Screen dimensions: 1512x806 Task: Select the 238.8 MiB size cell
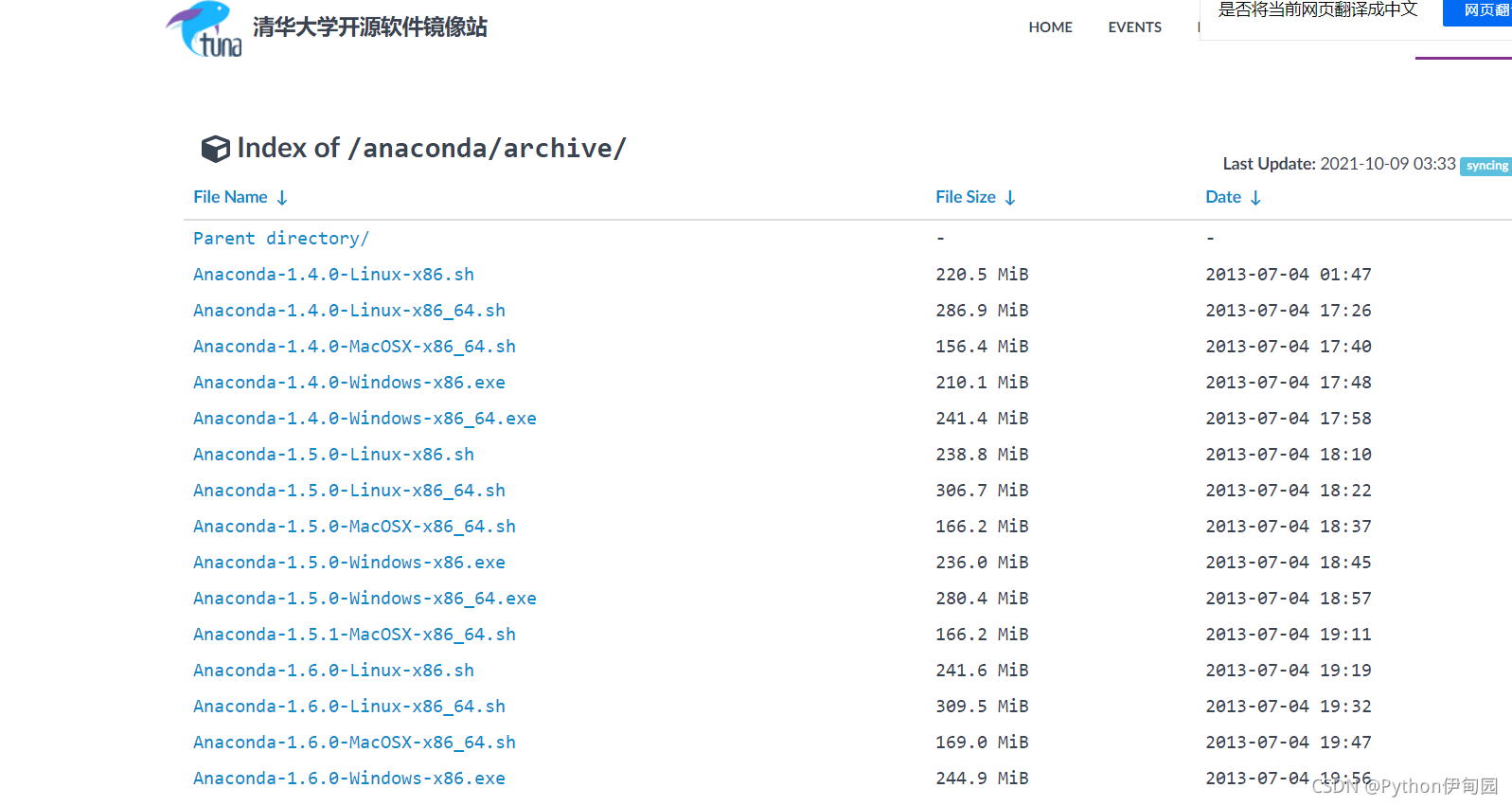[x=982, y=455]
